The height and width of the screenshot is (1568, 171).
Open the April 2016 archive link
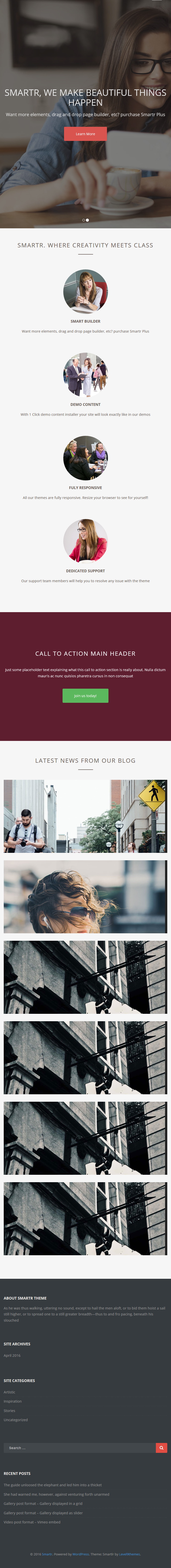click(x=12, y=1356)
